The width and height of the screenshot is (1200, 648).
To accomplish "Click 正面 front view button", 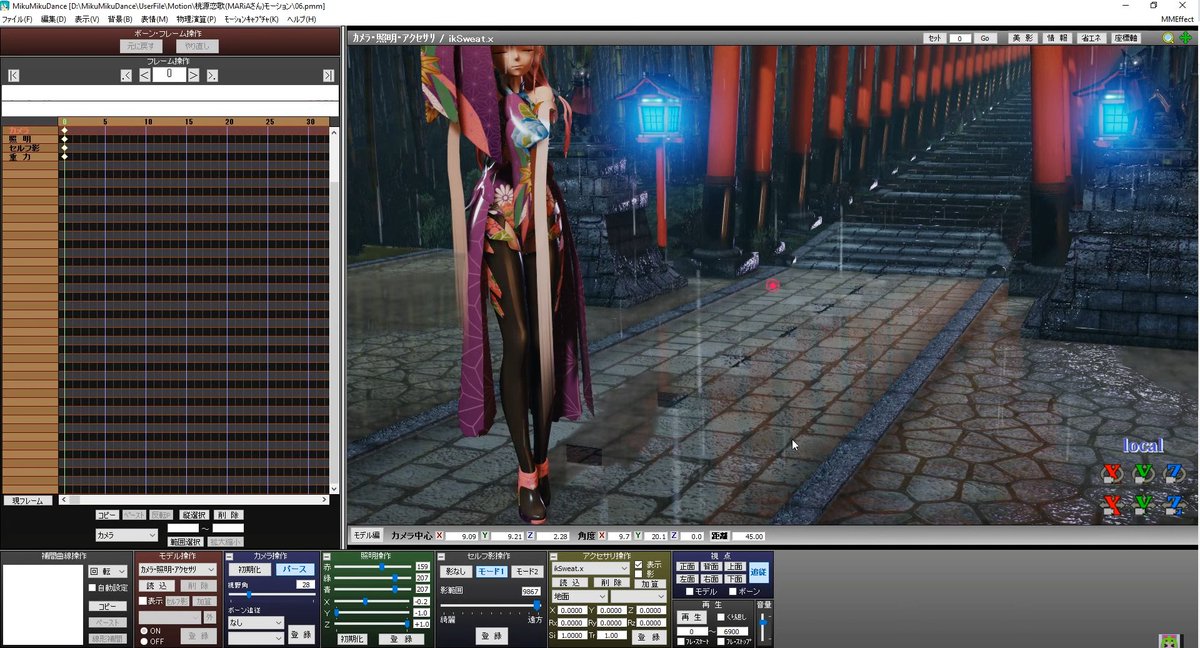I will click(686, 566).
